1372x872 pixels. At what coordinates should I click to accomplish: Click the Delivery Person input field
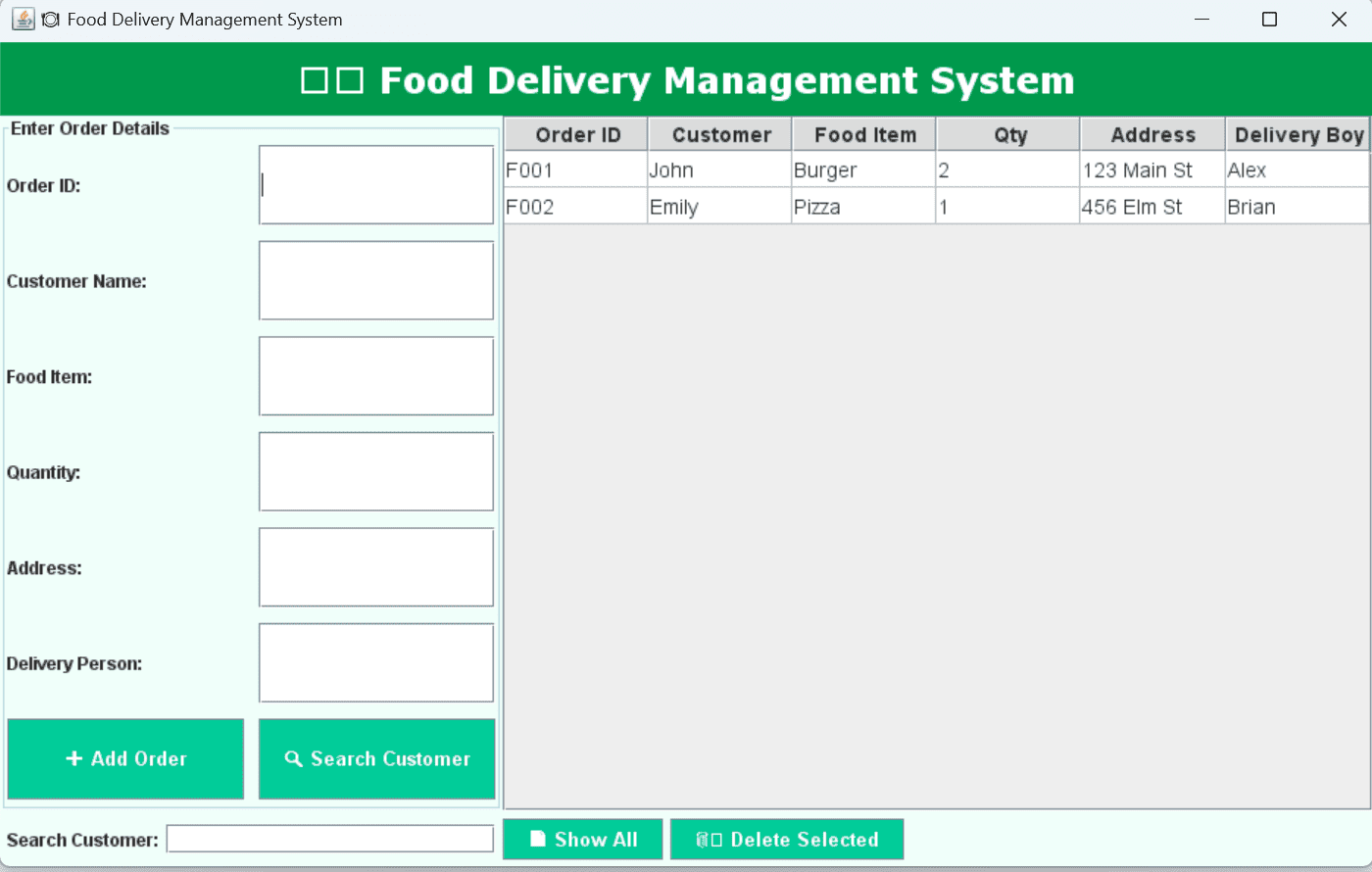coord(375,662)
